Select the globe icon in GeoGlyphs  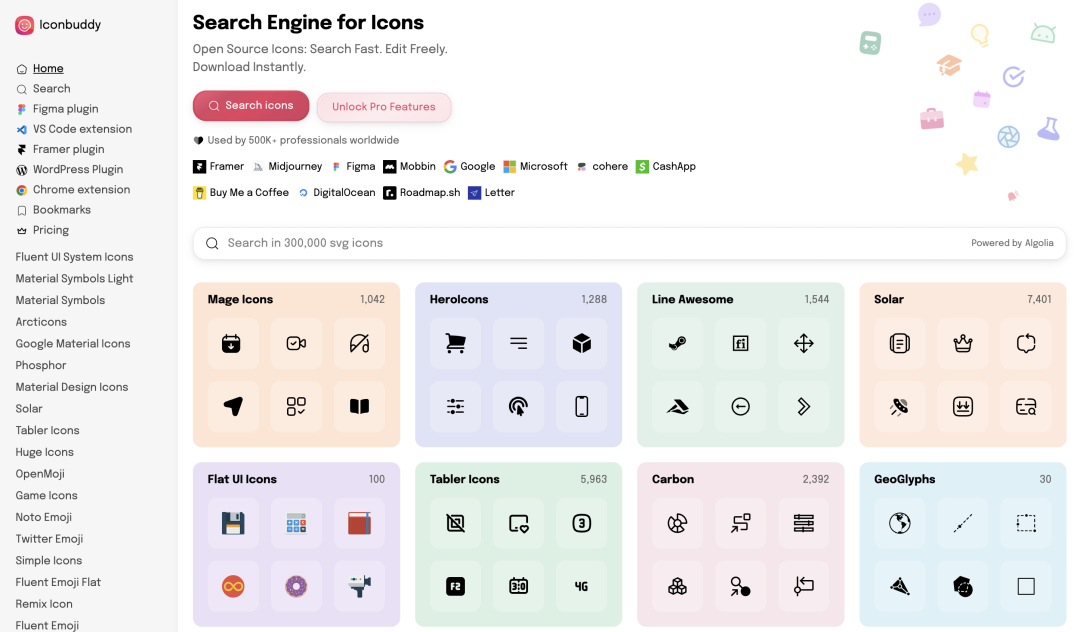[900, 523]
